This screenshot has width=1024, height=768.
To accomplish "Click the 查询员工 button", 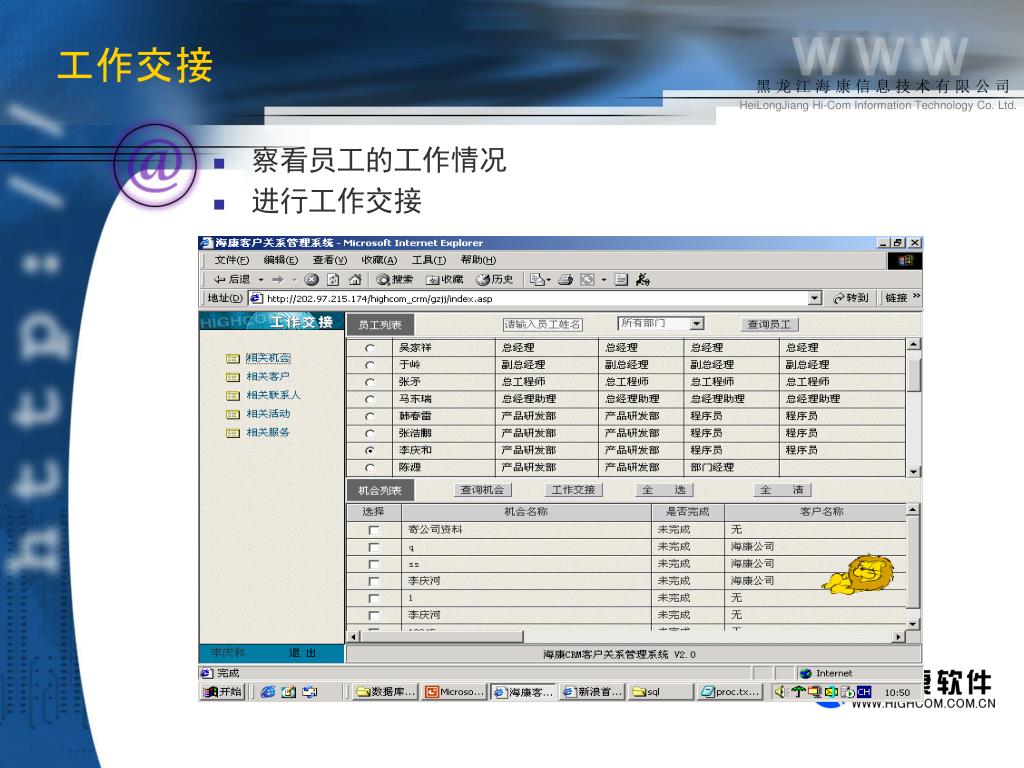I will 769,324.
